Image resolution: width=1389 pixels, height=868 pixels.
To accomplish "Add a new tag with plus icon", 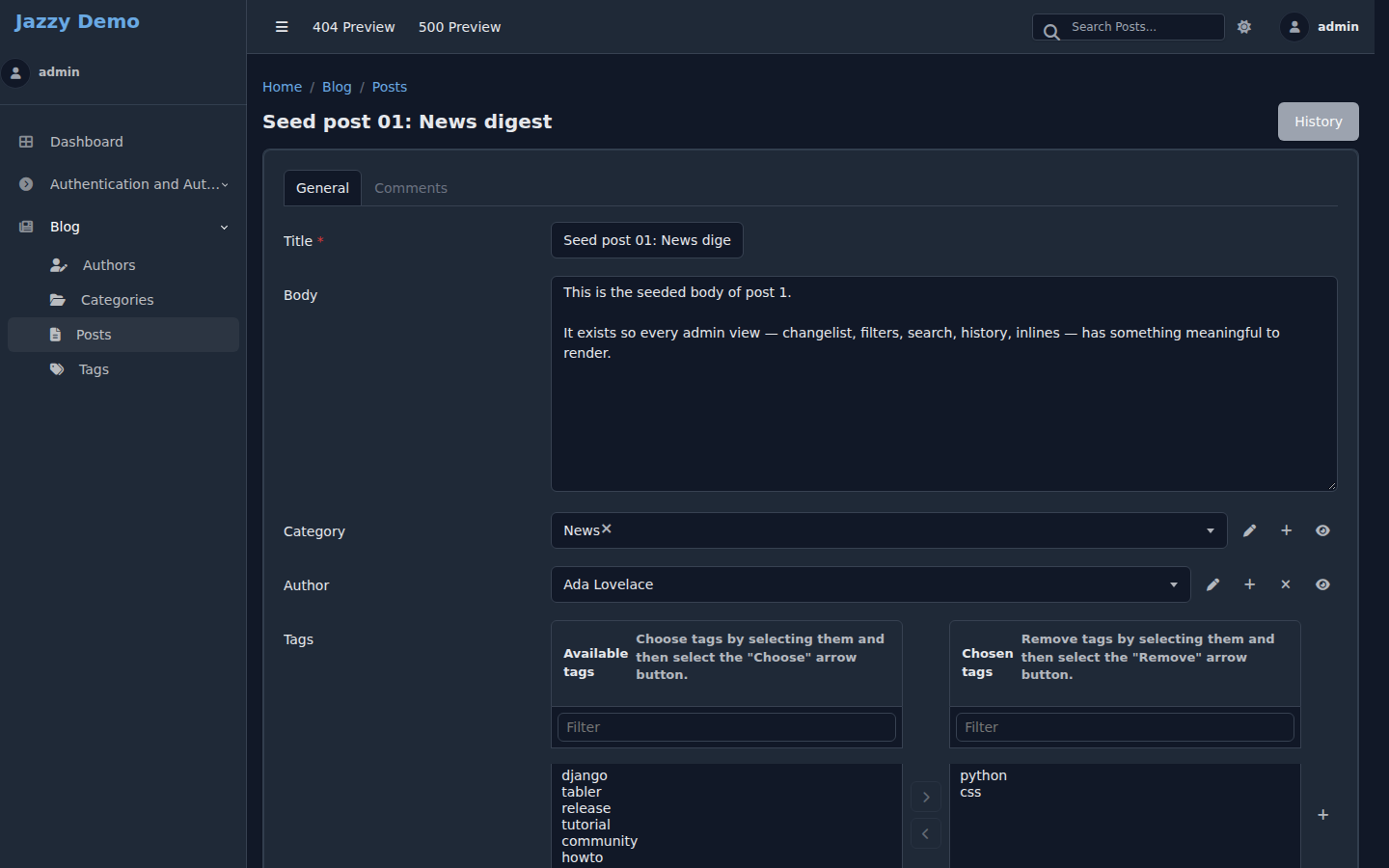I will tap(1323, 815).
